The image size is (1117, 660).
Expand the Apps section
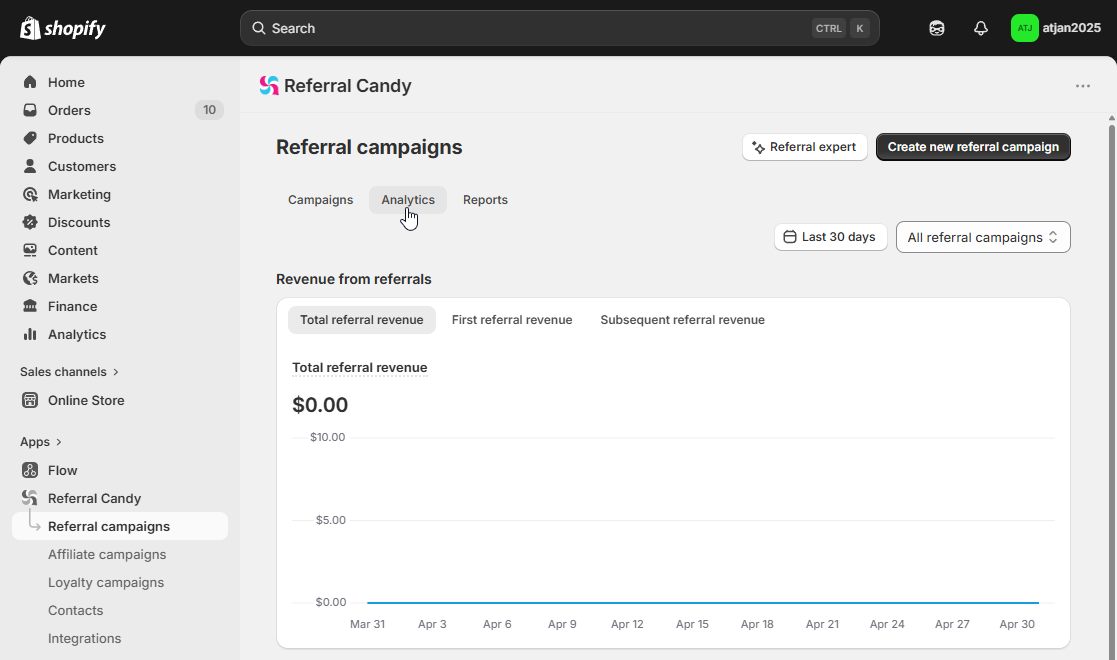point(41,442)
